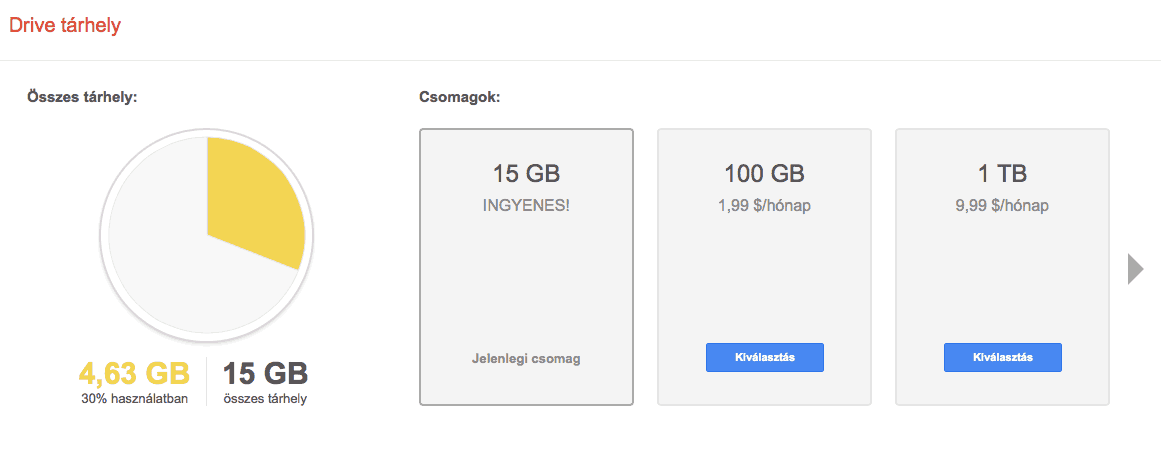
Task: Click the yellow 4,63 GB used value
Action: tap(134, 374)
